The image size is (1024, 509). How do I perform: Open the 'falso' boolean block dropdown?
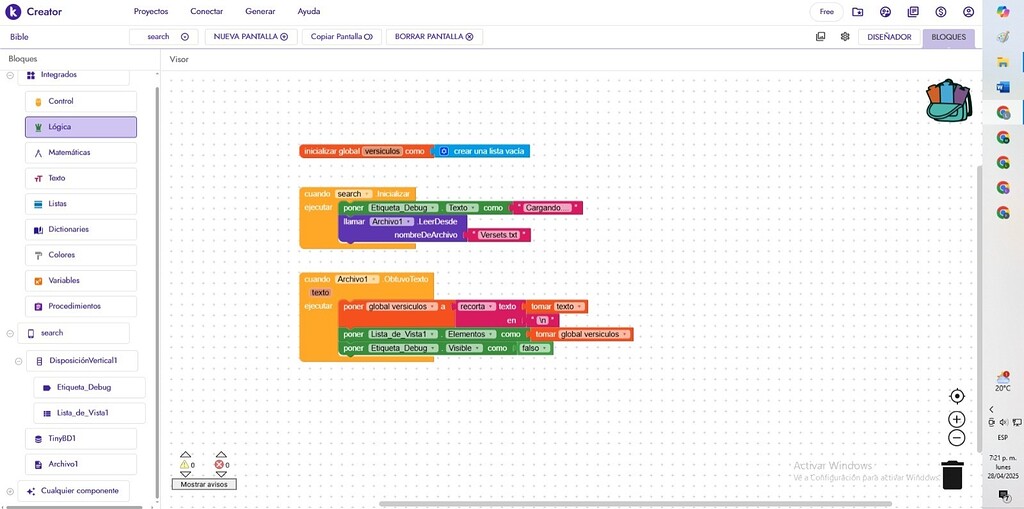546,349
